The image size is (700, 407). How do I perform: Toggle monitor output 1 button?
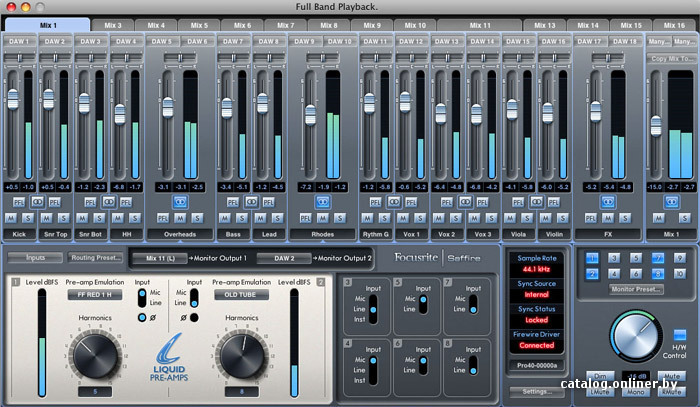[x=592, y=258]
